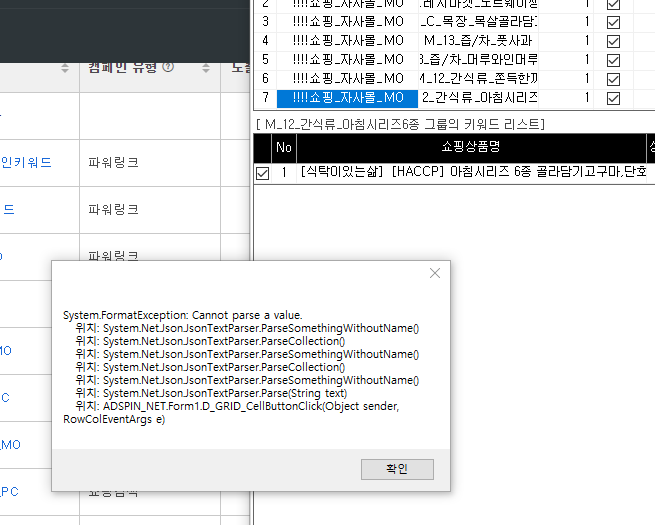Select the 머루와인머루 group cell in row 5
This screenshot has width=655, height=525.
tap(478, 59)
